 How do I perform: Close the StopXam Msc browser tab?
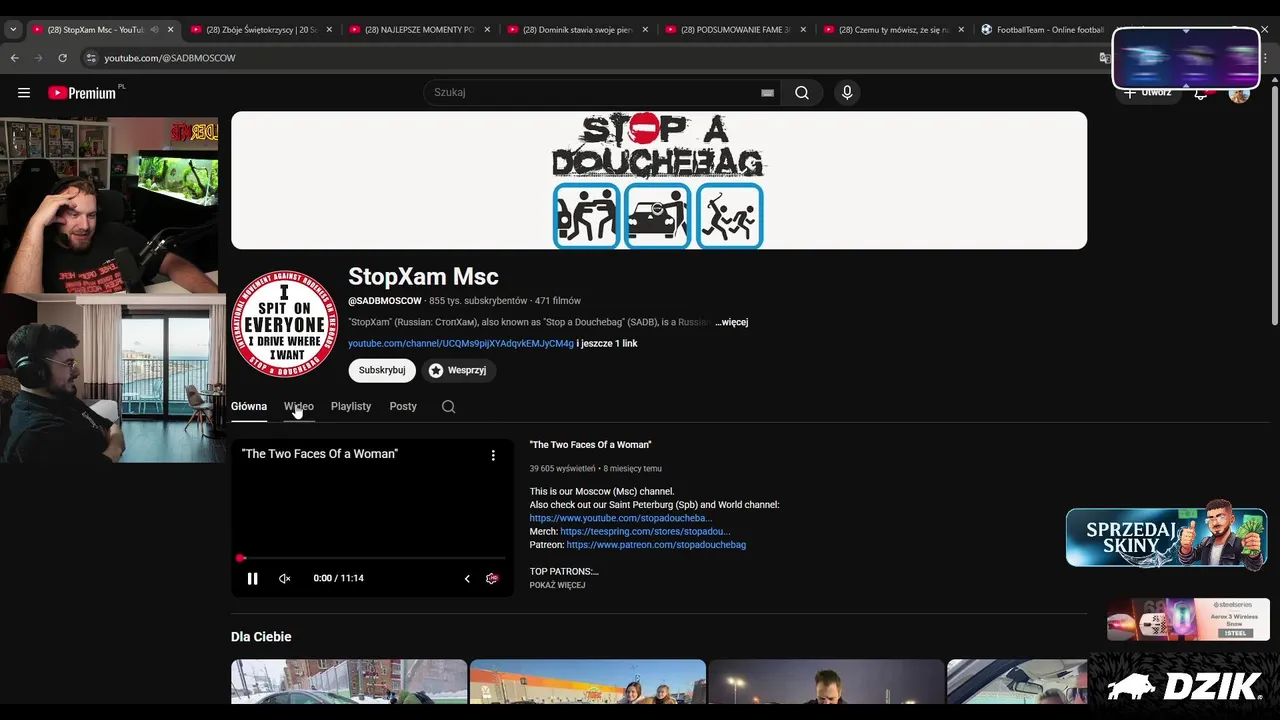click(x=171, y=30)
